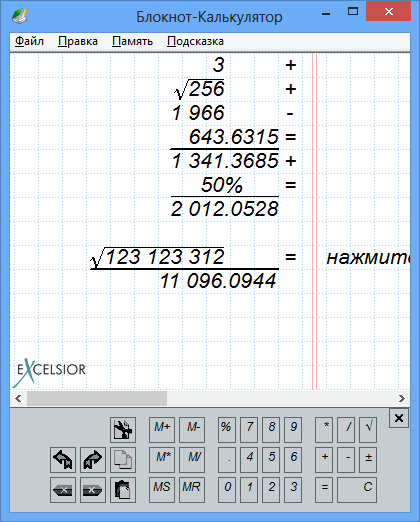Viewport: 420px width, 522px height.
Task: Click digit 5 key
Action: [271, 460]
